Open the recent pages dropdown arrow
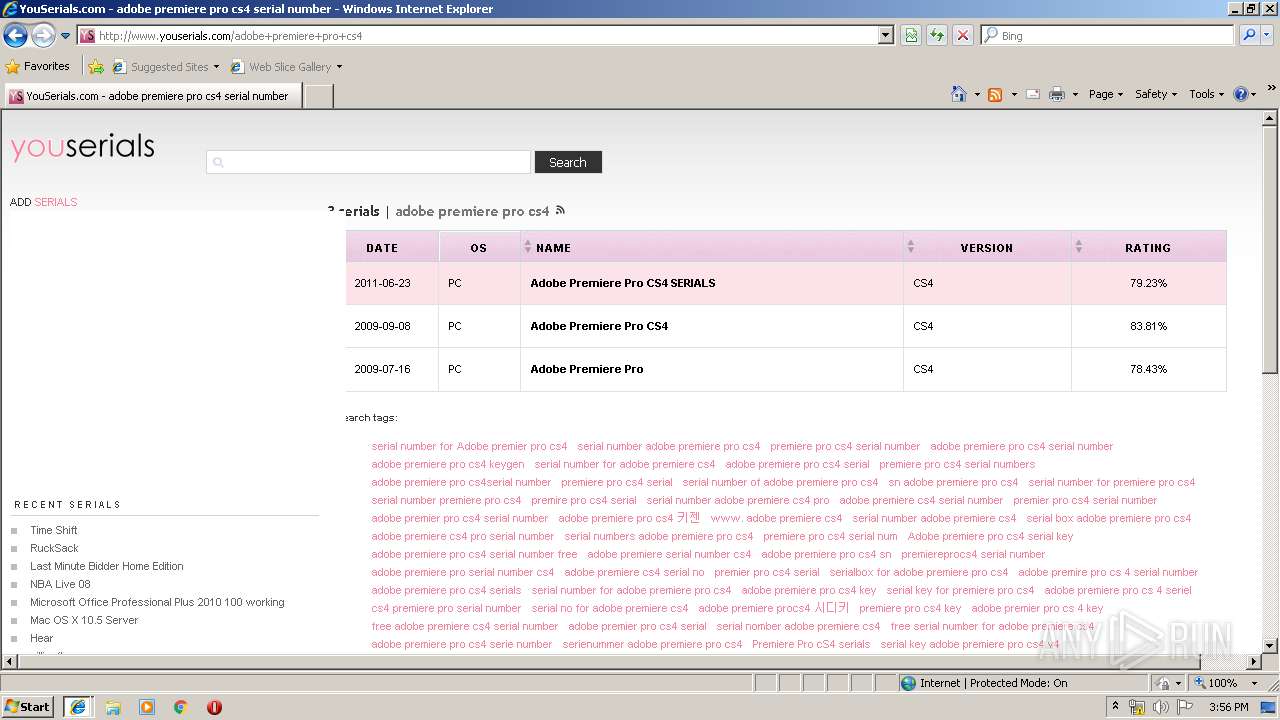The height and width of the screenshot is (720, 1280). [x=65, y=36]
